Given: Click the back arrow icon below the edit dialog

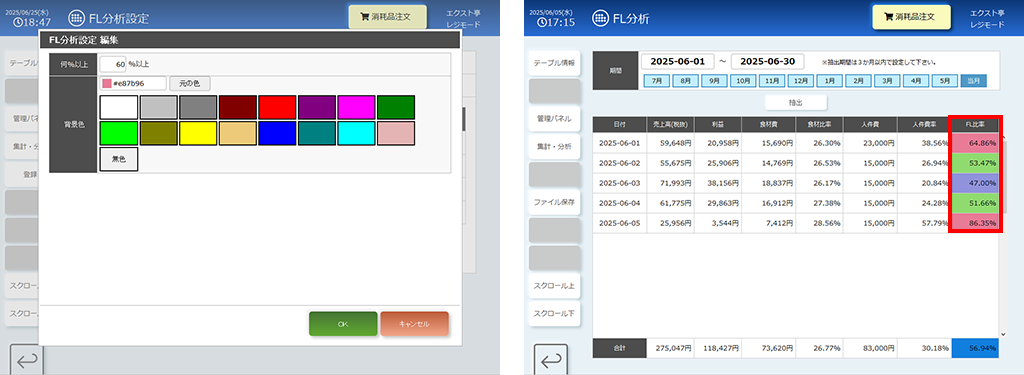Looking at the screenshot, I should 27,360.
